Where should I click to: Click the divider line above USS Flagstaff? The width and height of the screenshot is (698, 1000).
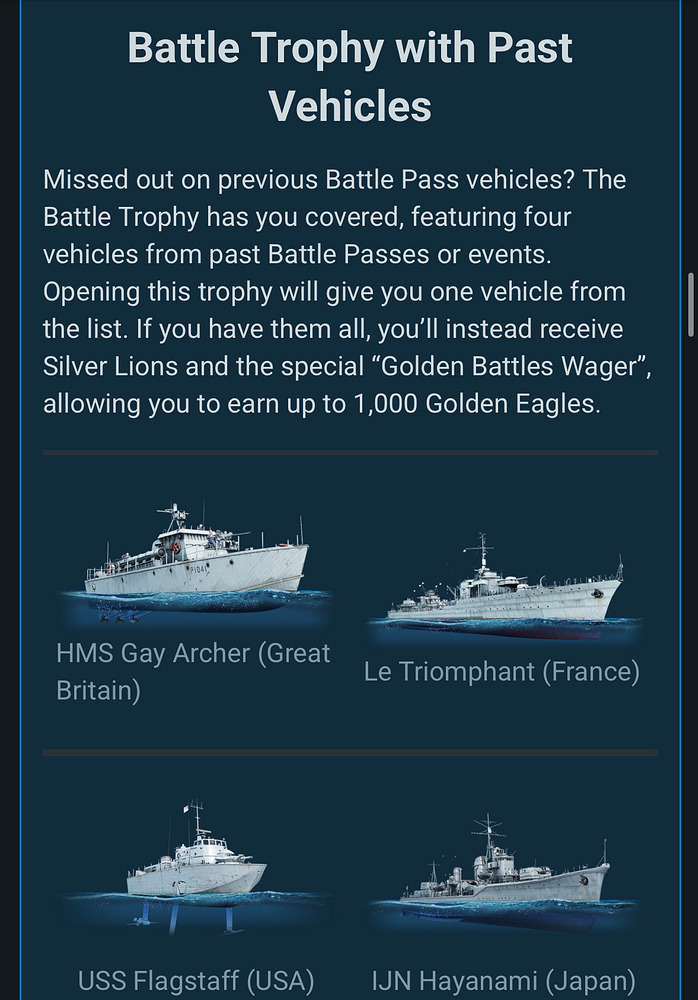[349, 752]
